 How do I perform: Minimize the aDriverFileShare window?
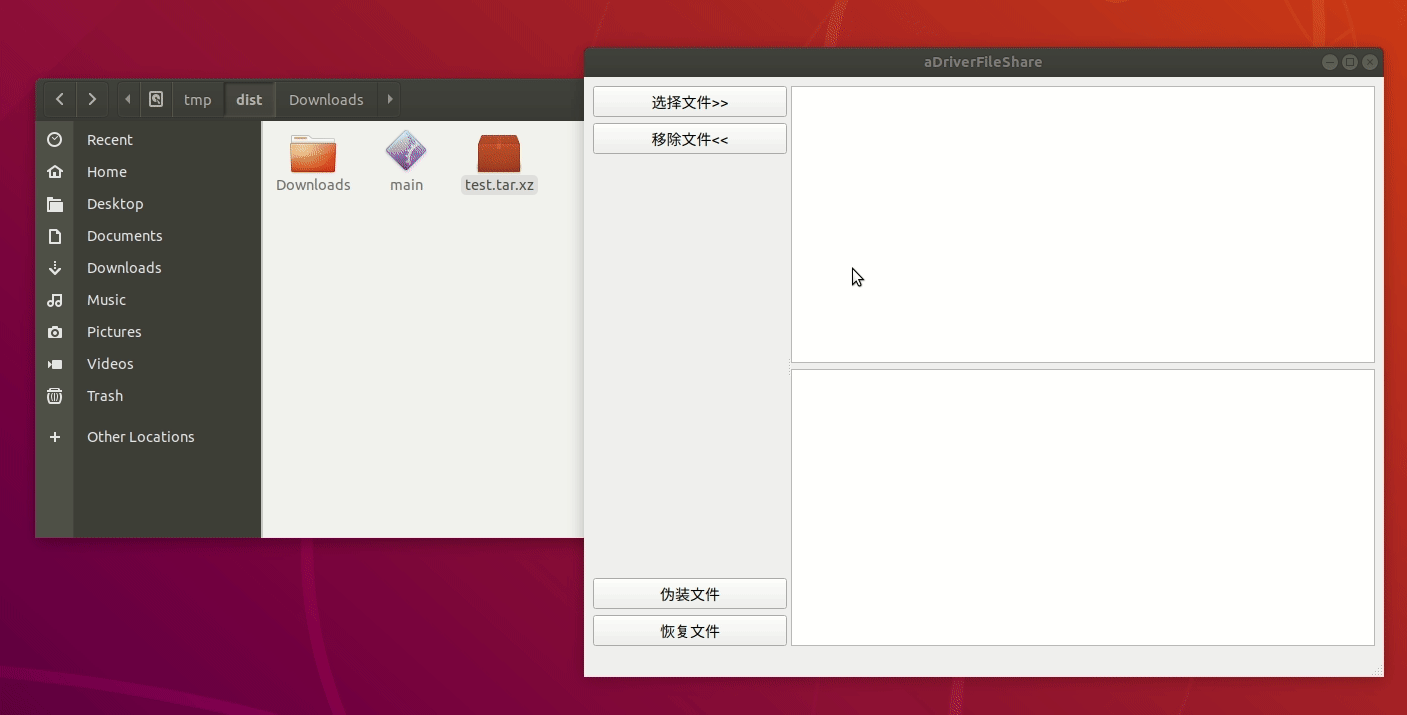1329,62
